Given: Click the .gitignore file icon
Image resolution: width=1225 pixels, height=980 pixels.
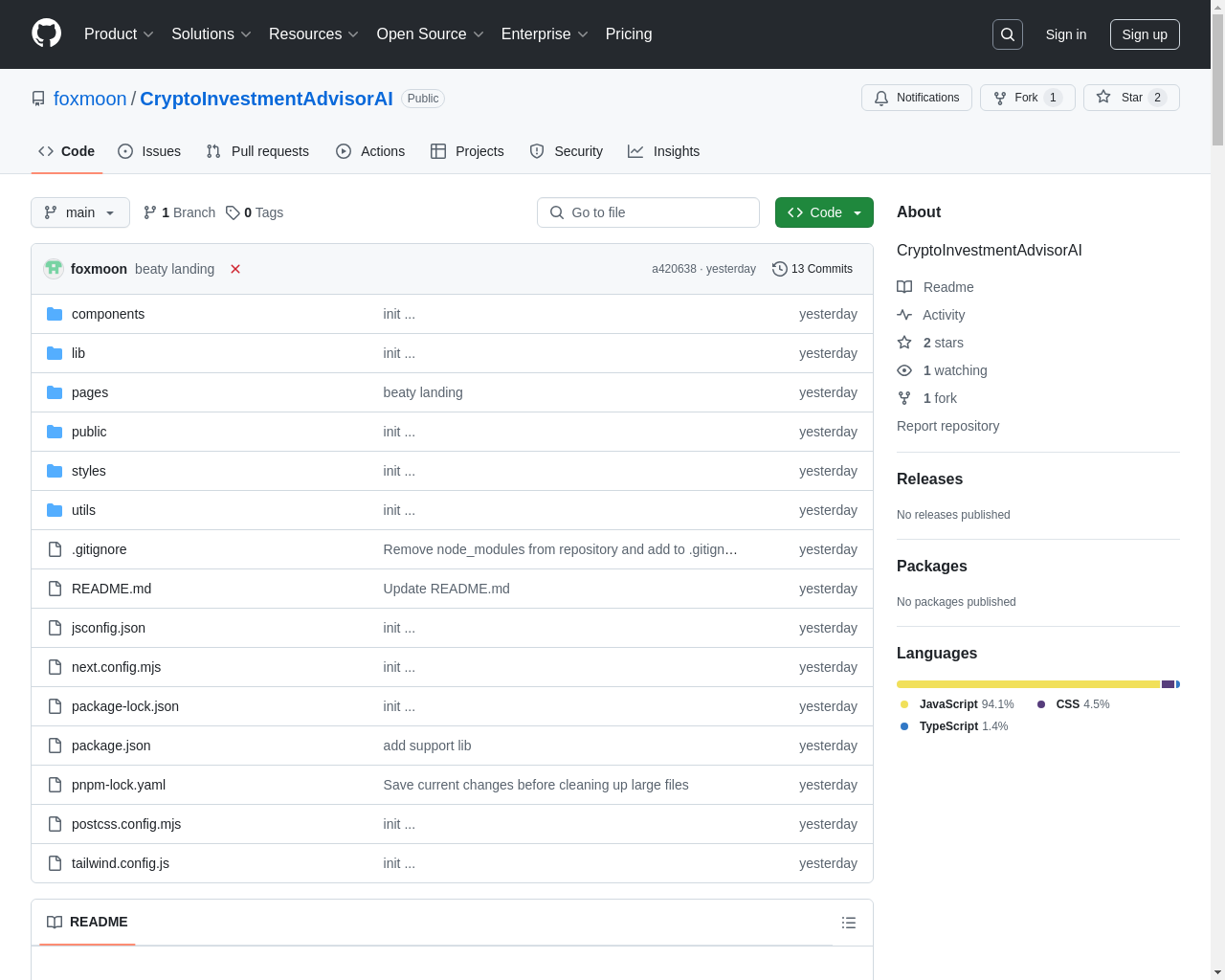Looking at the screenshot, I should pyautogui.click(x=55, y=549).
